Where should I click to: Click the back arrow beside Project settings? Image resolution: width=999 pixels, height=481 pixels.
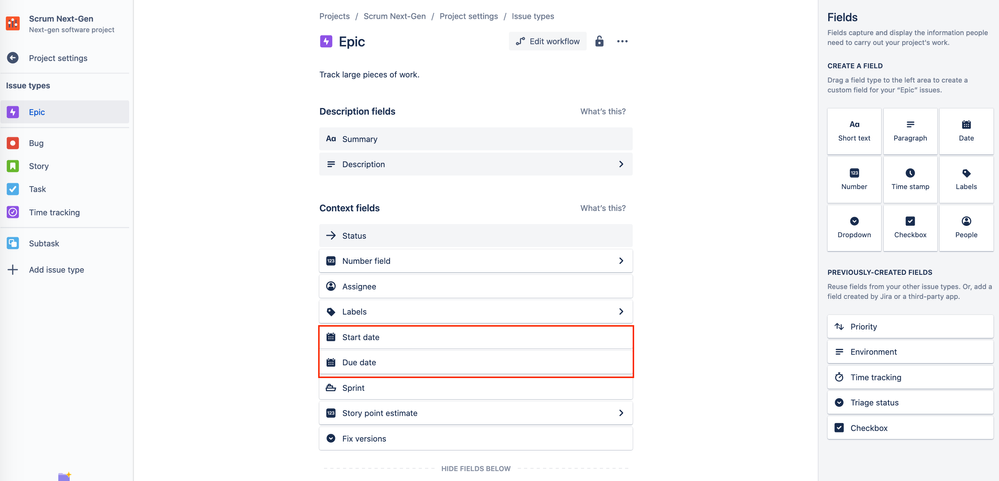pos(13,58)
